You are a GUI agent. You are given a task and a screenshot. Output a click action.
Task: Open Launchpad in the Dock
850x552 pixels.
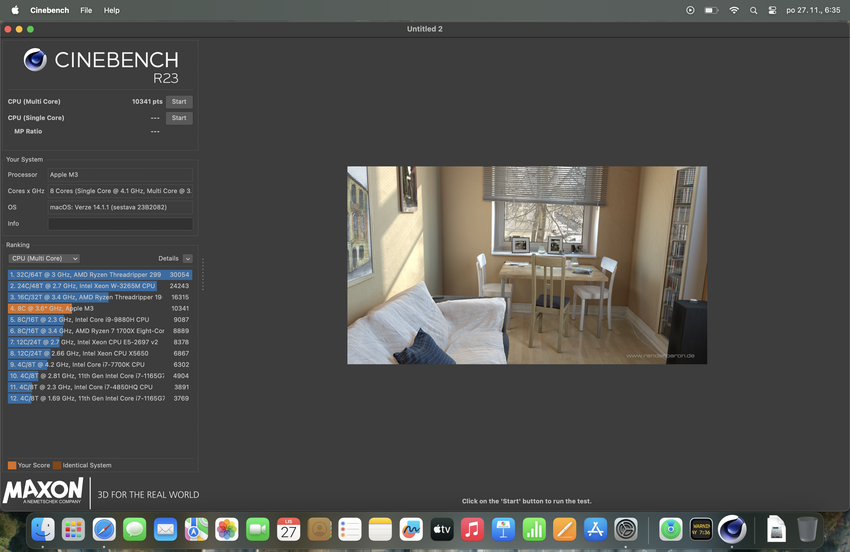coord(73,529)
